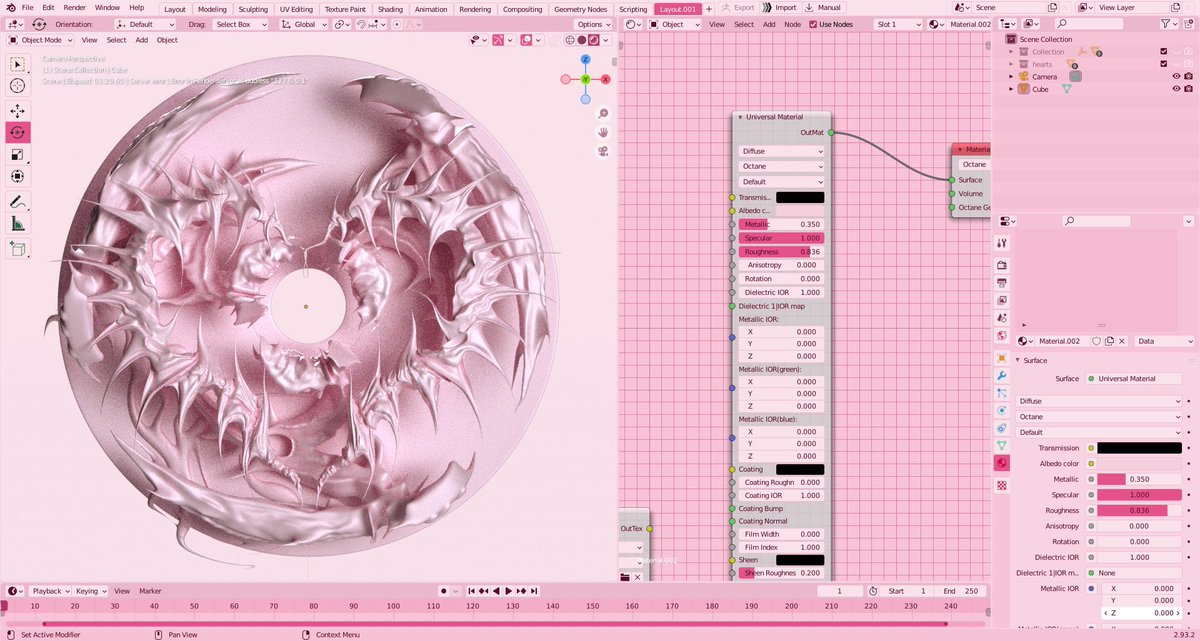This screenshot has height=641, width=1200.
Task: Switch to the Sculpting workspace tab
Action: (252, 8)
